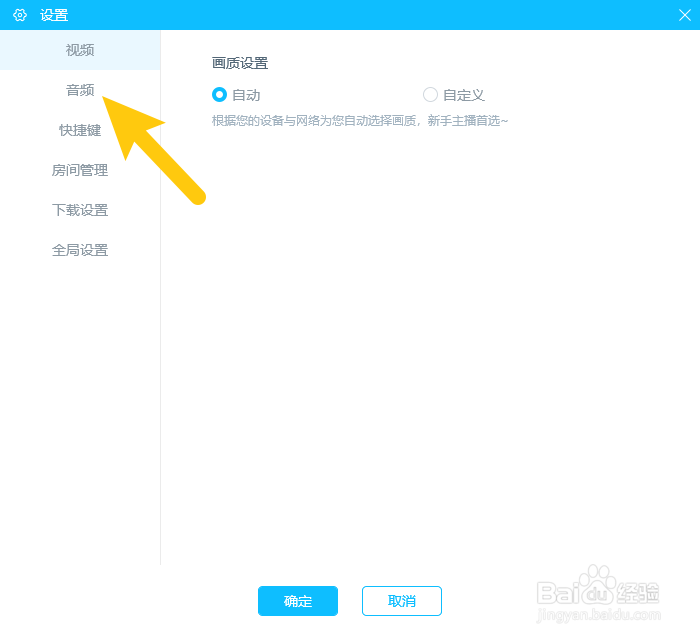Open the 快捷键 tab
Image resolution: width=700 pixels, height=640 pixels.
click(80, 130)
